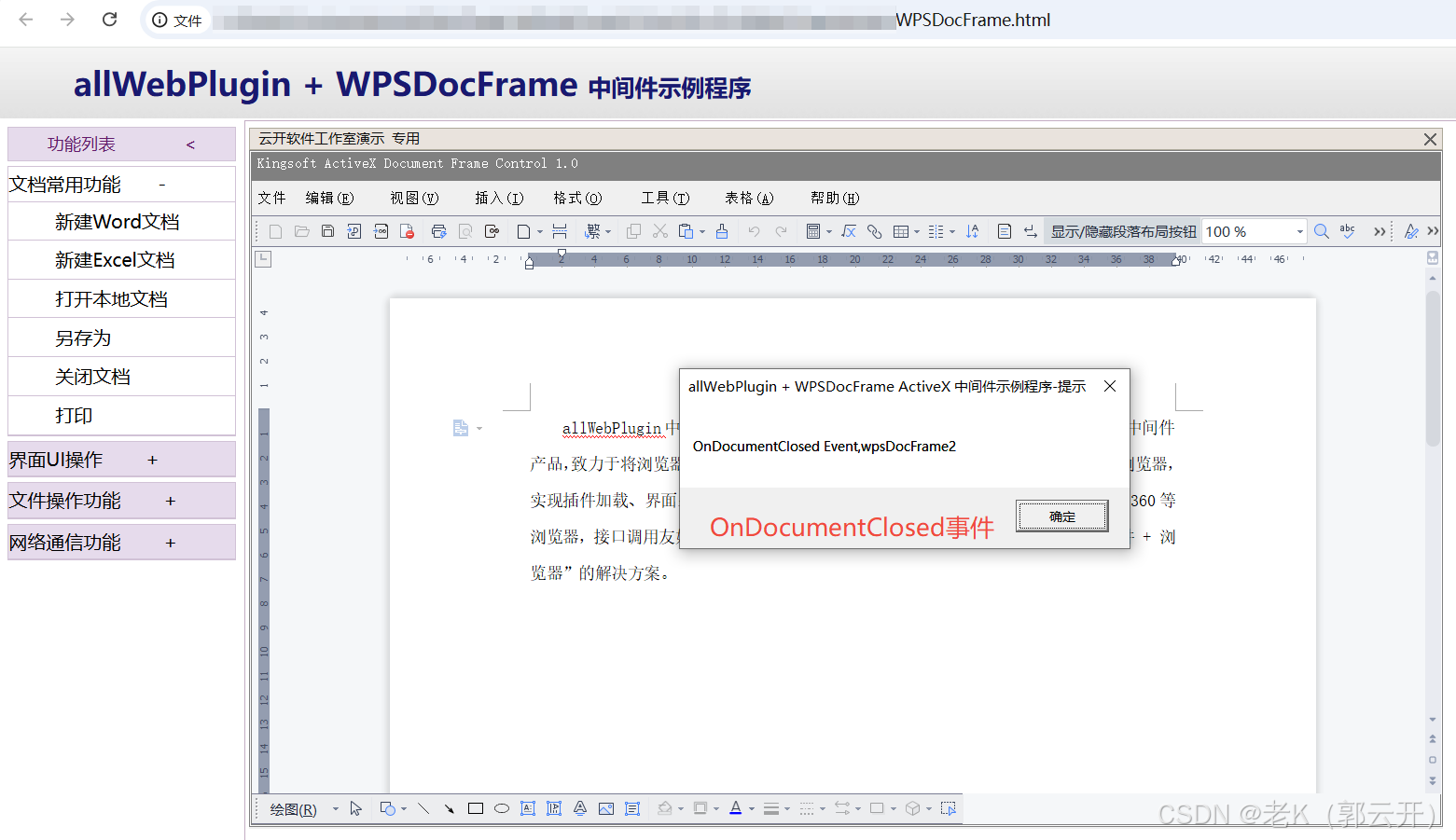Insert picture from drawing toolbar
The height and width of the screenshot is (840, 1456).
[606, 808]
